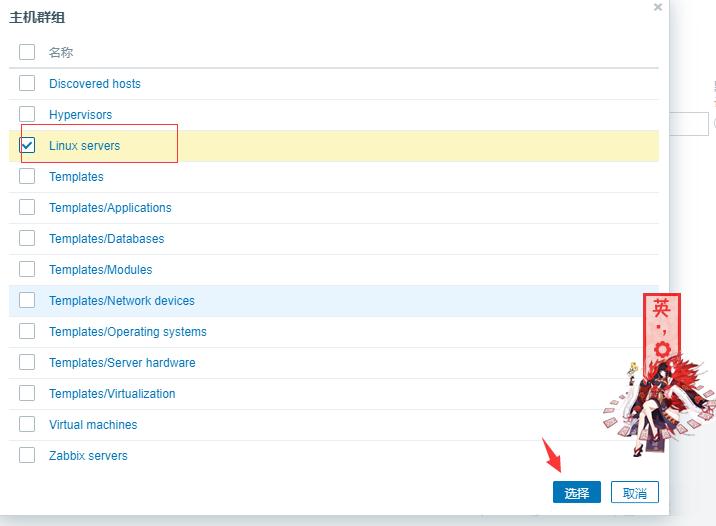
Task: Select the Templates/Applications checkbox
Action: [x=27, y=207]
